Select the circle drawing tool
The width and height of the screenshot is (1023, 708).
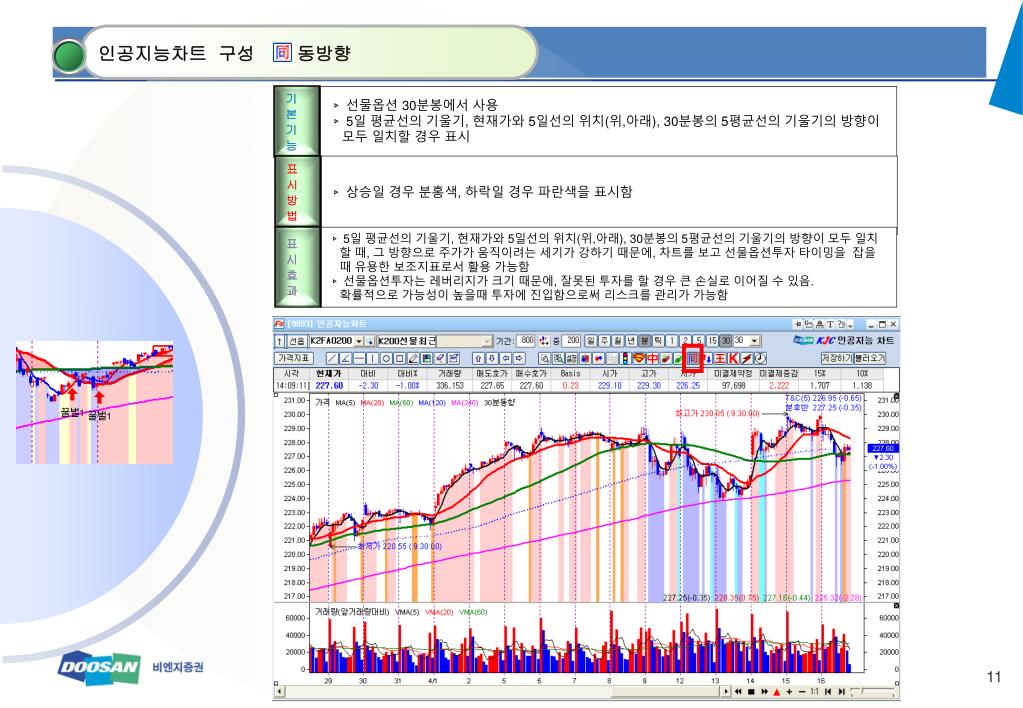tap(386, 358)
